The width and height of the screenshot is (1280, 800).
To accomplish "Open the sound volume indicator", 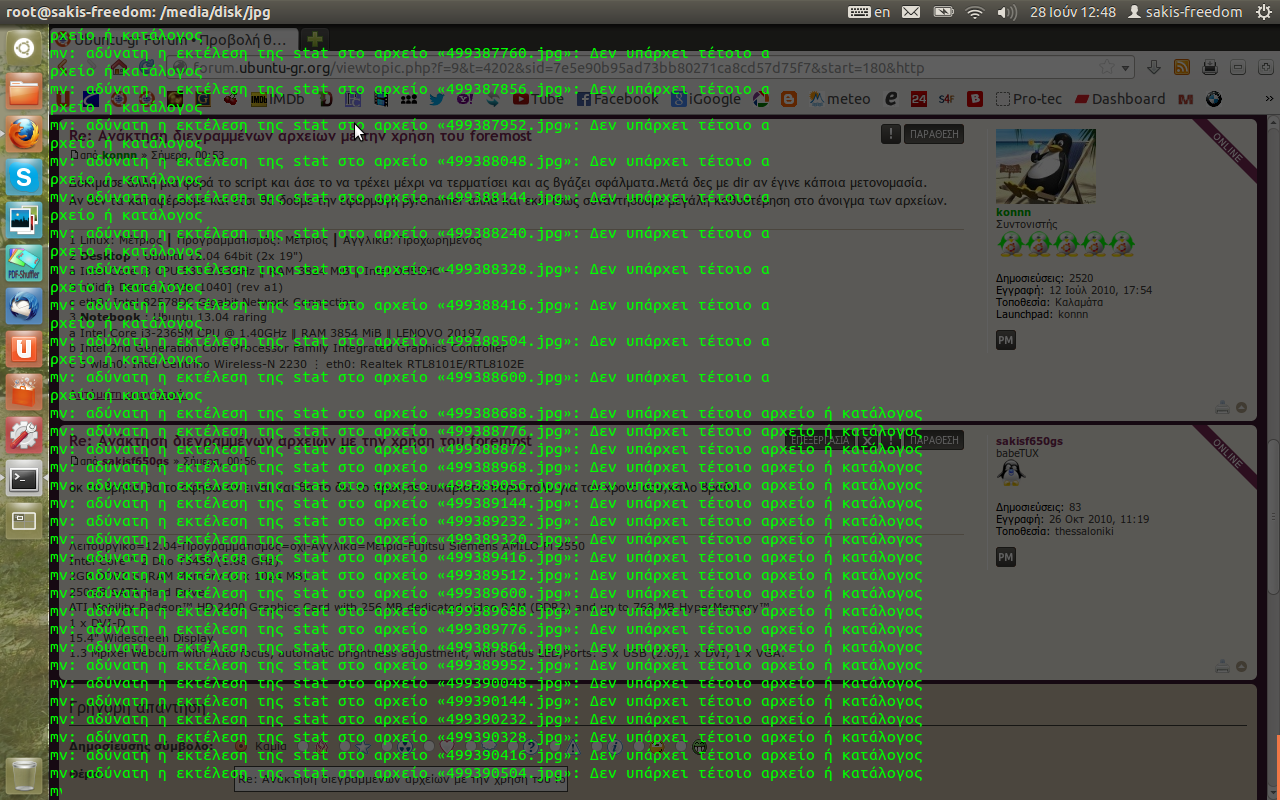I will click(x=1007, y=12).
